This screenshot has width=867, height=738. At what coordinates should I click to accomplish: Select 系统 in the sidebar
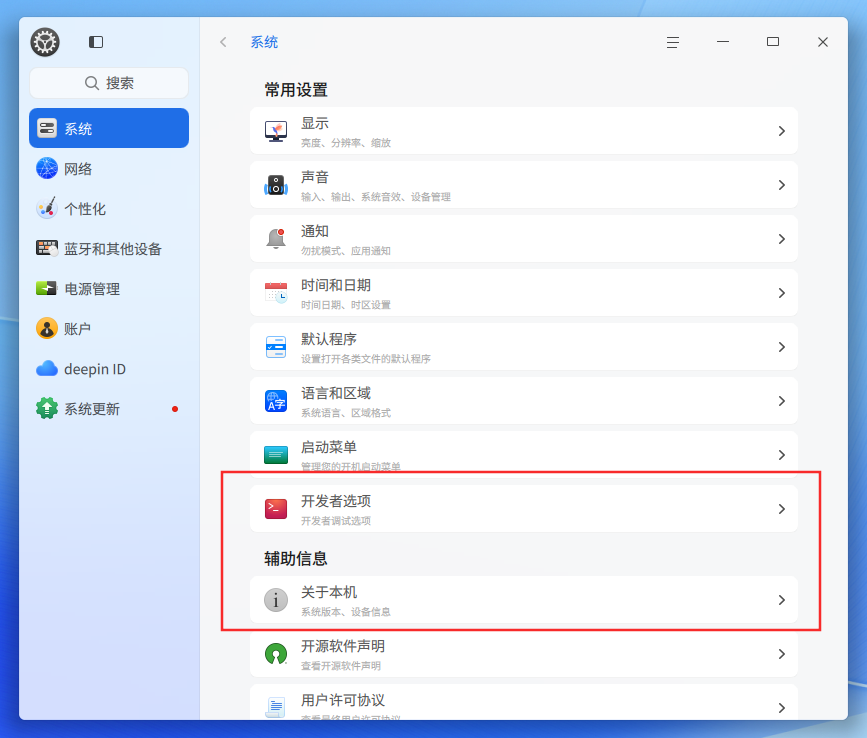[x=109, y=128]
